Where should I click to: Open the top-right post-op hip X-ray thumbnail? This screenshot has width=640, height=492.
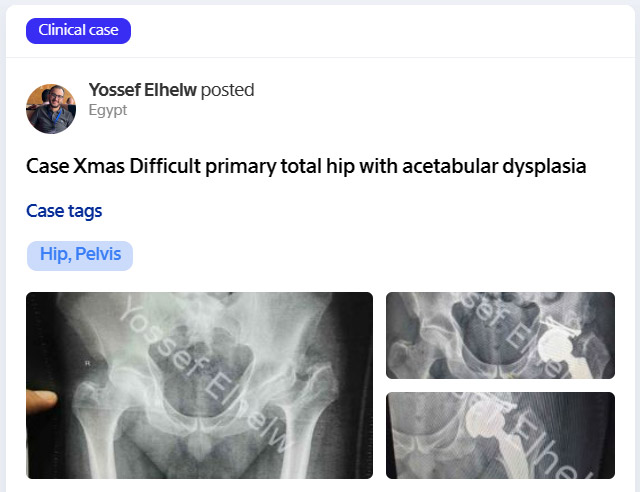(x=500, y=335)
